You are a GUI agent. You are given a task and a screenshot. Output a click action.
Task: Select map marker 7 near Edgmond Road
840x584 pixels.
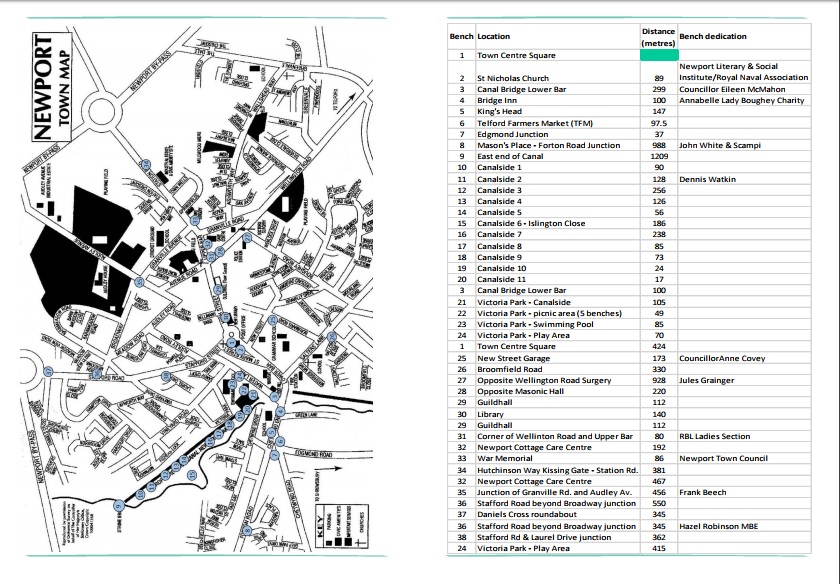[x=274, y=455]
